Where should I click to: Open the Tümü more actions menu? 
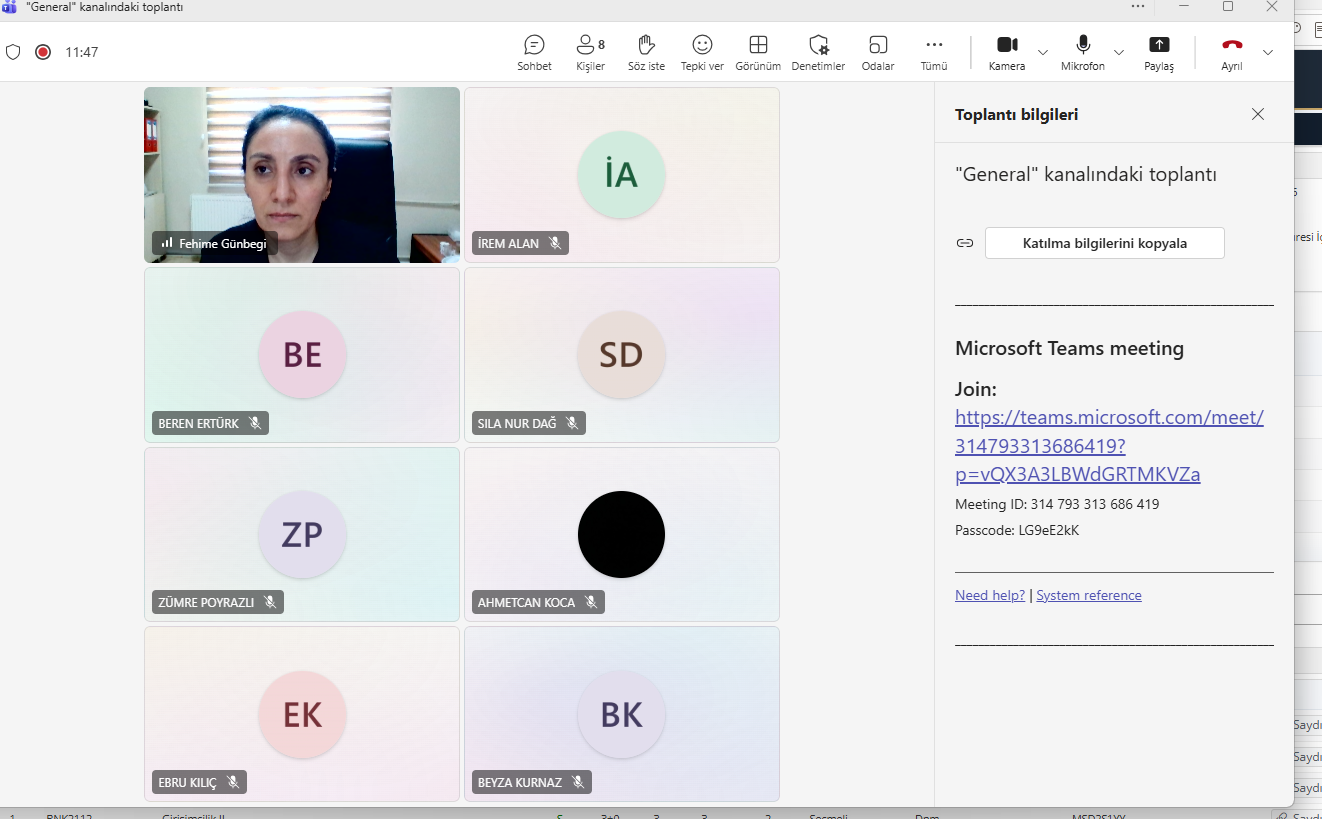(934, 53)
